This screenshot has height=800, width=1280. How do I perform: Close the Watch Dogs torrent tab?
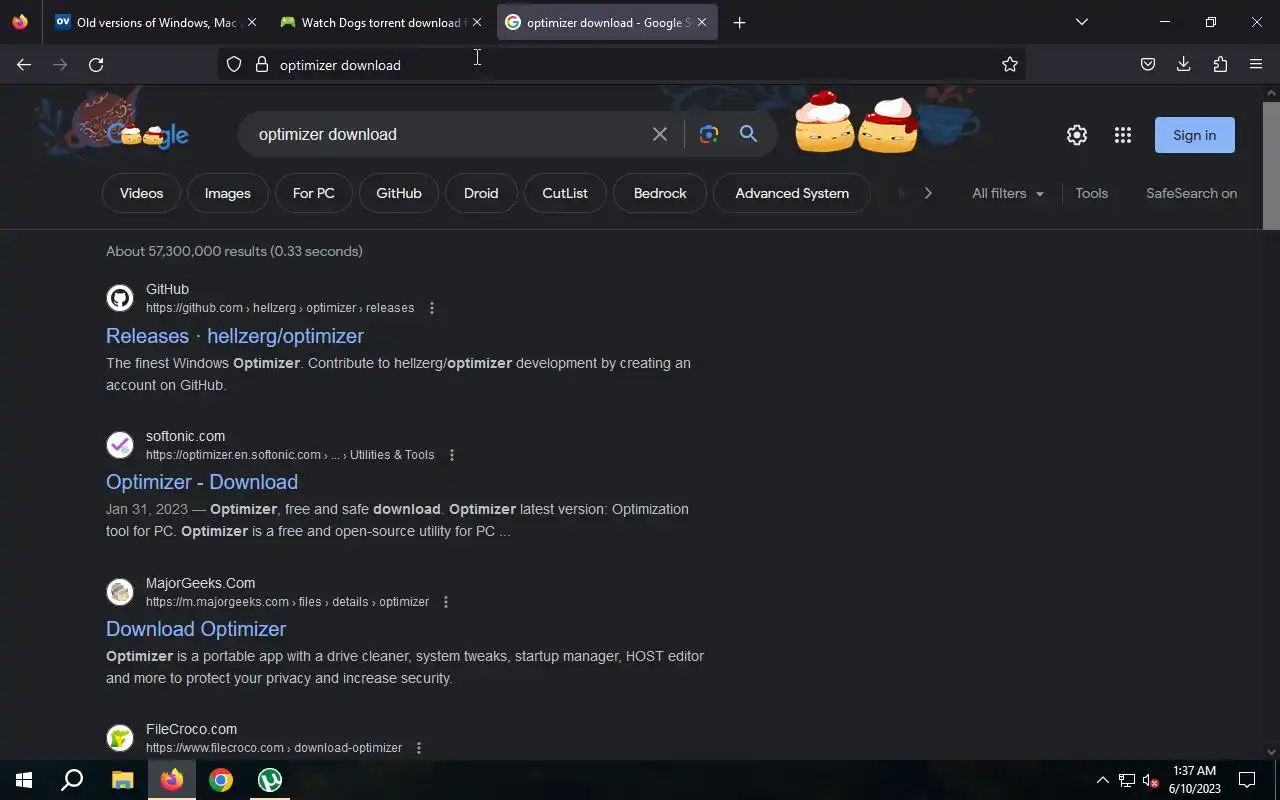pos(476,22)
